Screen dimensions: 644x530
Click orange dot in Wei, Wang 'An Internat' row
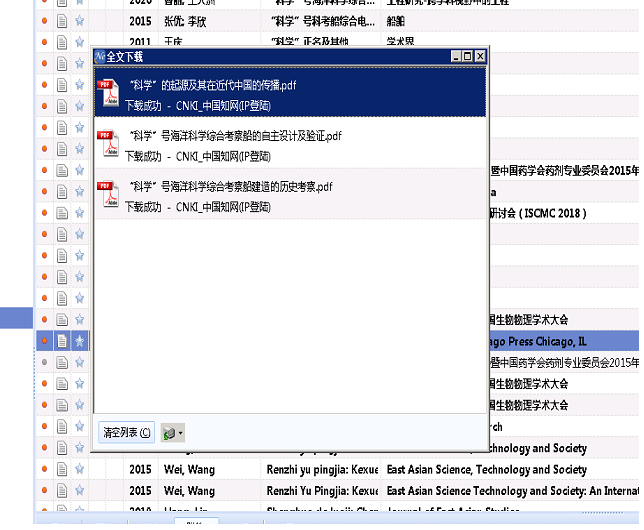[x=44, y=490]
